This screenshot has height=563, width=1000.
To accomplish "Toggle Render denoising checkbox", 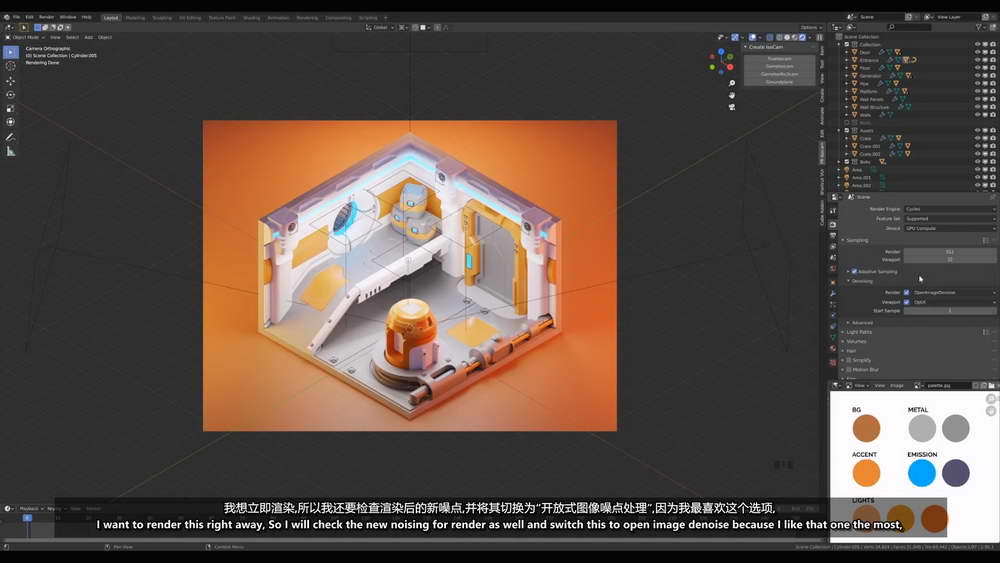I will pos(906,293).
